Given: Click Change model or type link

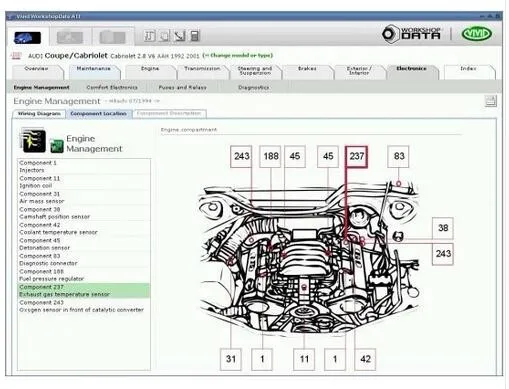Looking at the screenshot, I should pos(238,55).
